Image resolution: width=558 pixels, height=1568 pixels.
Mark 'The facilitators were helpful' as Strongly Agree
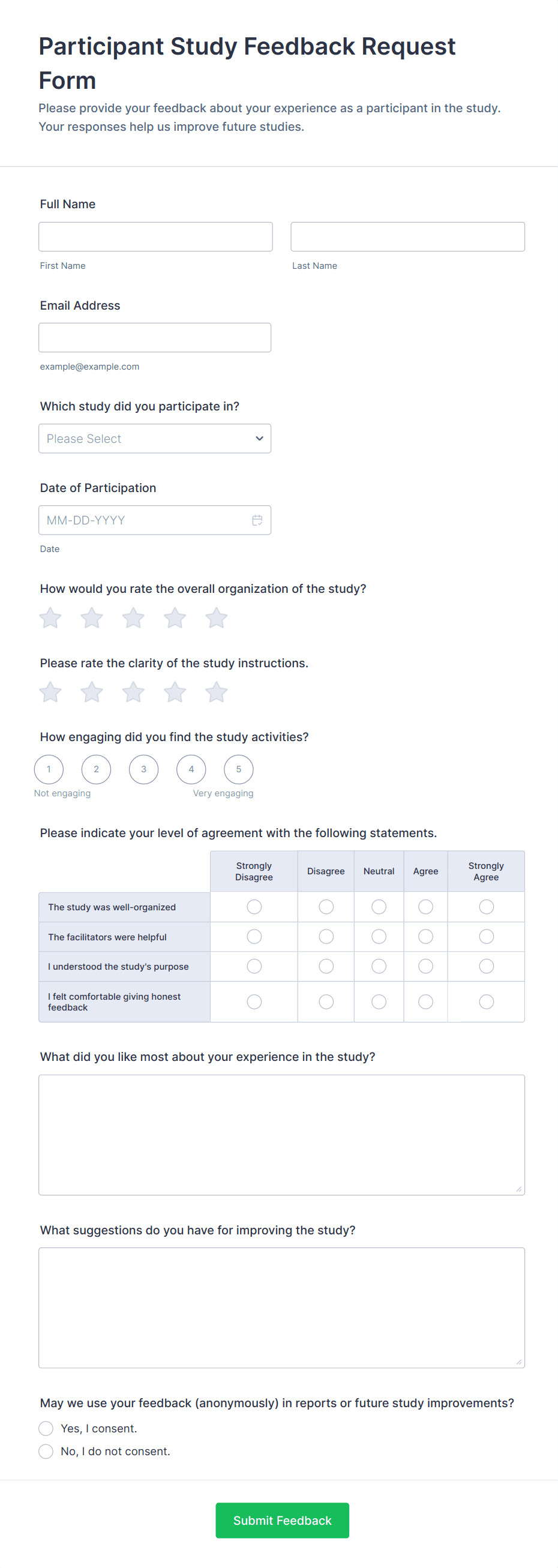coord(485,936)
